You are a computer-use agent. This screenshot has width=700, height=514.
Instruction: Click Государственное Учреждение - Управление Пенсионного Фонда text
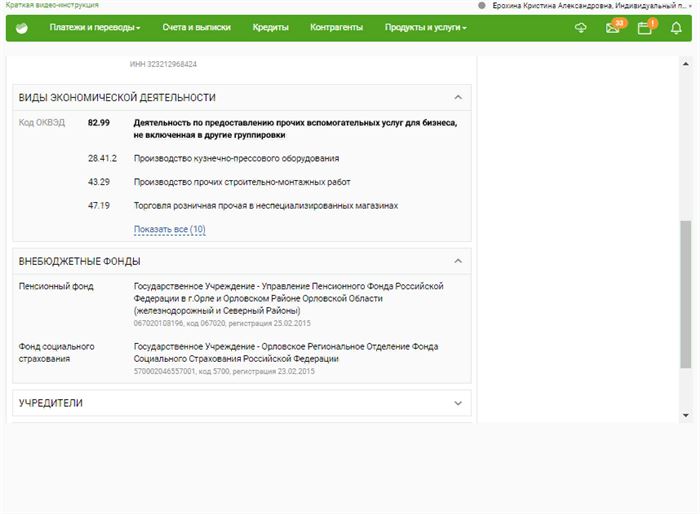point(288,298)
